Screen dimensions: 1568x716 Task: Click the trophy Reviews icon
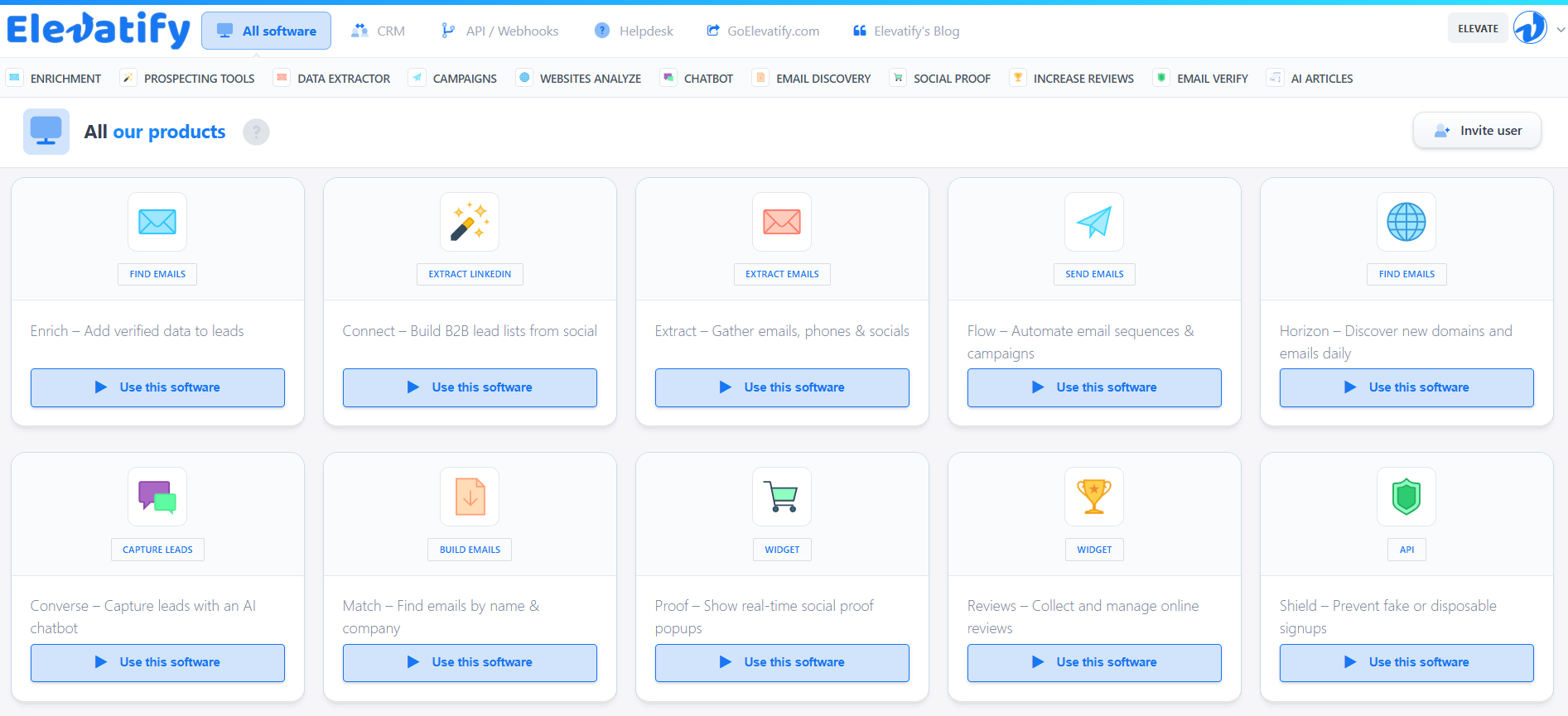(x=1094, y=497)
